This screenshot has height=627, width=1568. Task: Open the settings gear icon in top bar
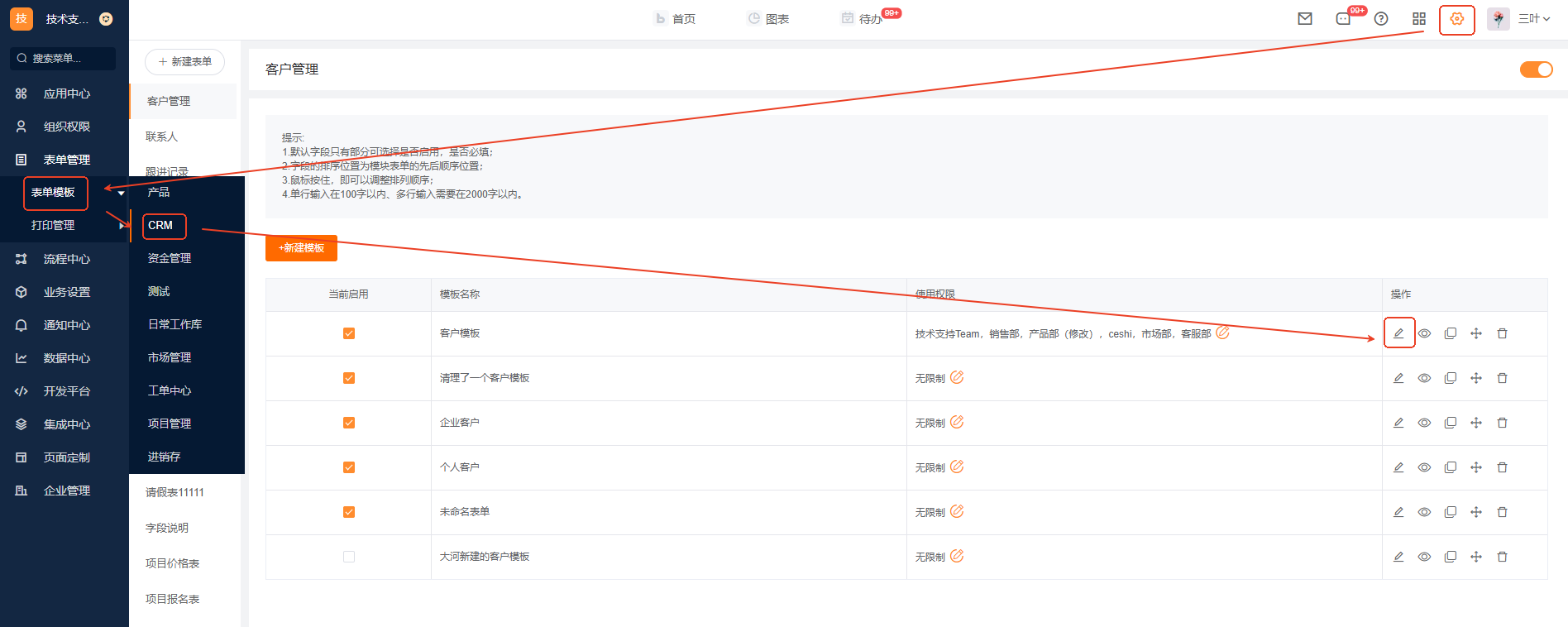tap(1456, 19)
